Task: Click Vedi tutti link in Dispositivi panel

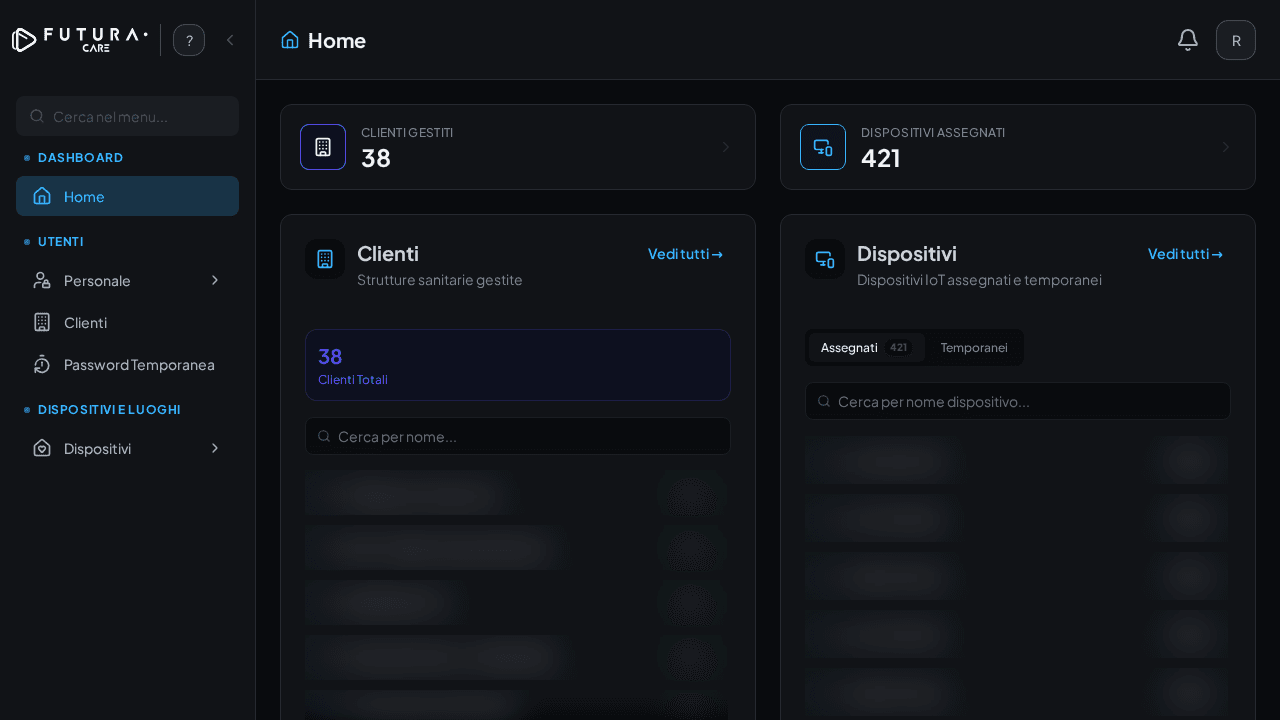Action: 1185,254
